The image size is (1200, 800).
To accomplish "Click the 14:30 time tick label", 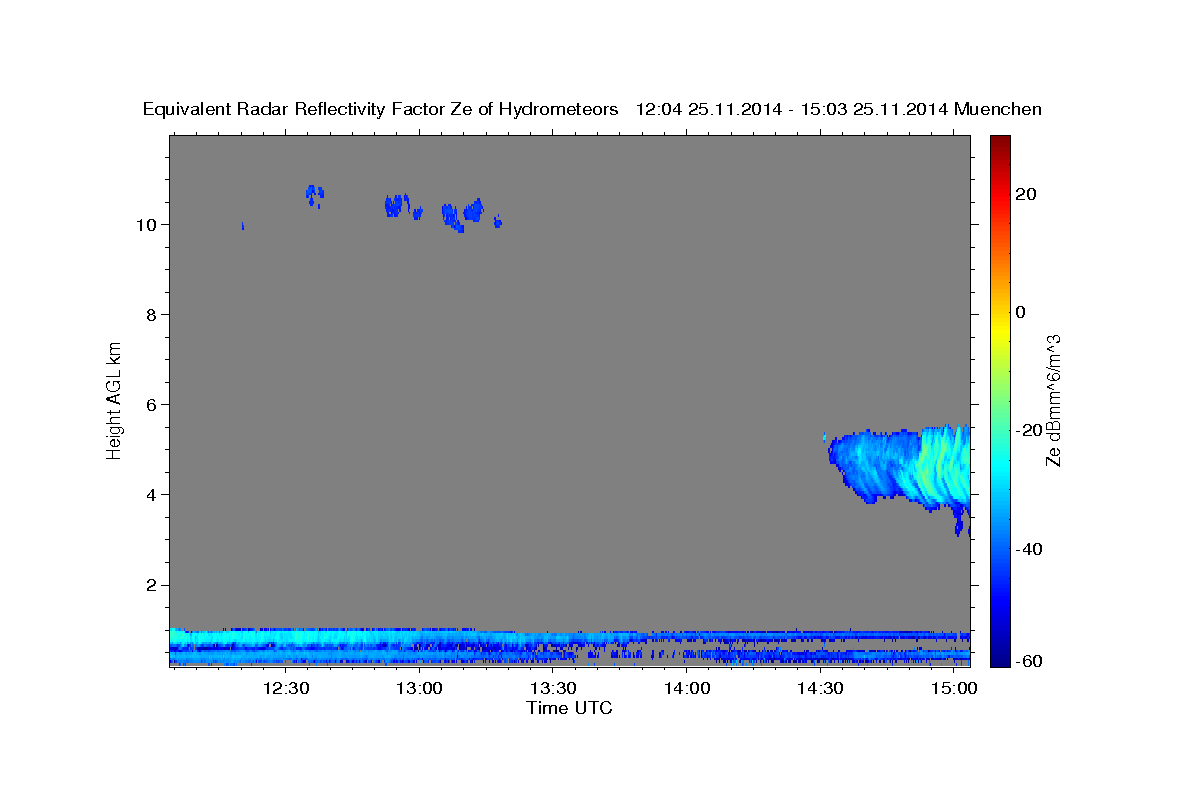I will [820, 688].
